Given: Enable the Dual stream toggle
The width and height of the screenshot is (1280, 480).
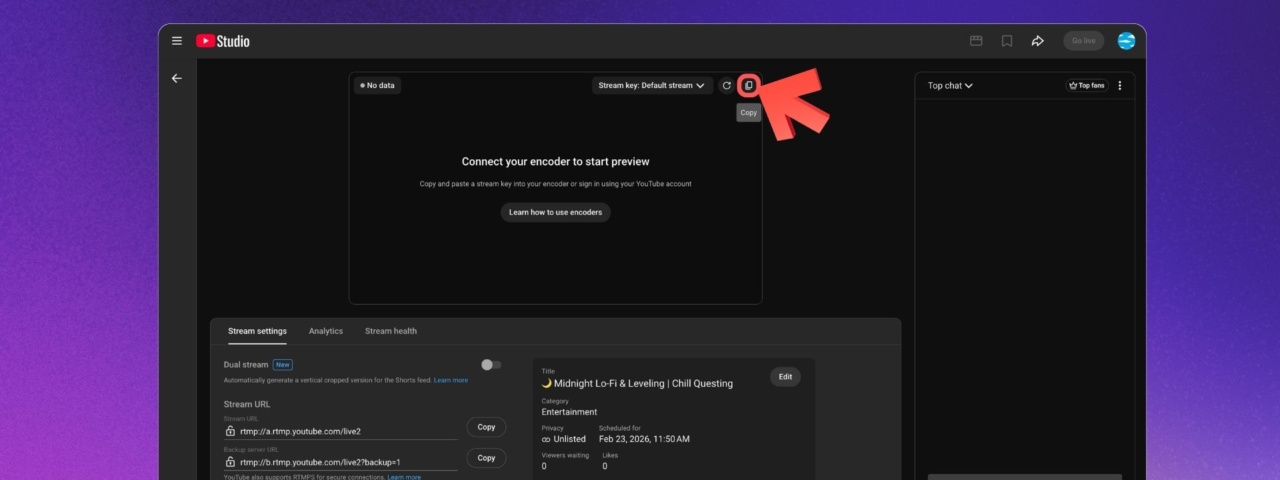Looking at the screenshot, I should coord(491,365).
